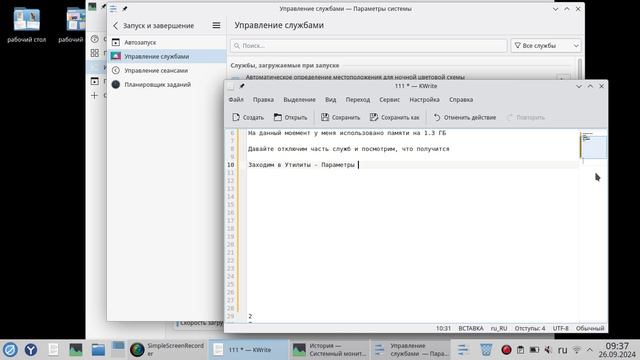Click the Отступы: 4 indentation selector in status bar
640x360 pixels.
tap(529, 328)
